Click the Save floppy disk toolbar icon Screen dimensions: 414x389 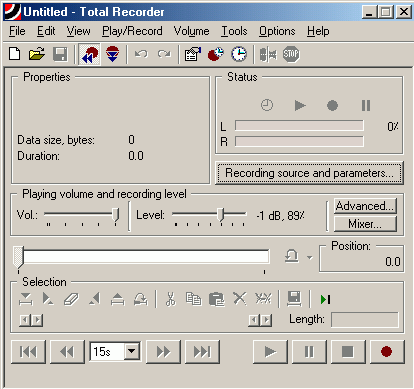click(x=60, y=54)
